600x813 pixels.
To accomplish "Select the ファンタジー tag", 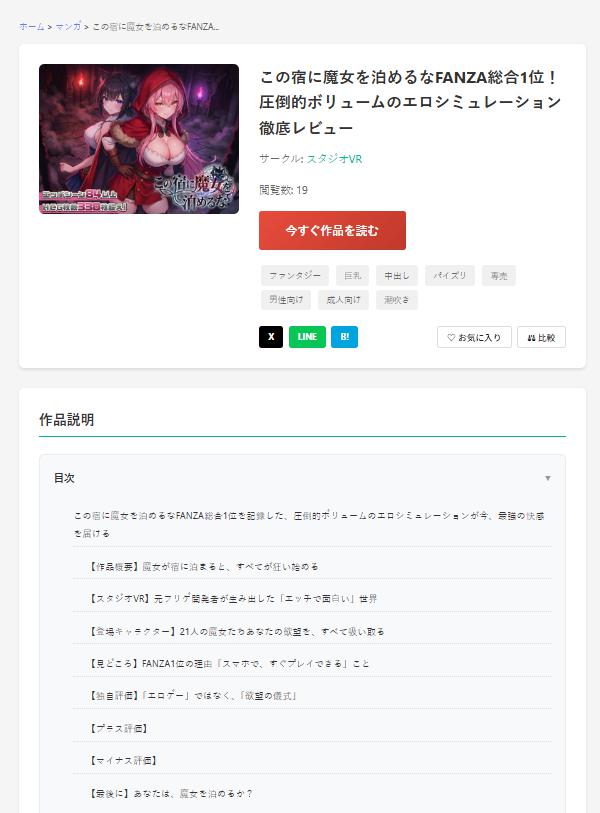I will 295,276.
